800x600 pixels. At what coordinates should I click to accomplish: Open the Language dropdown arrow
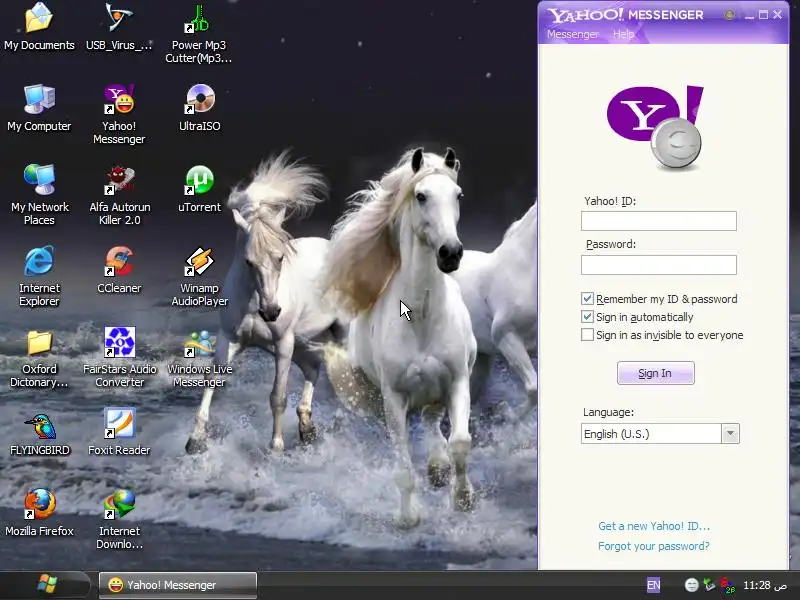pos(730,434)
